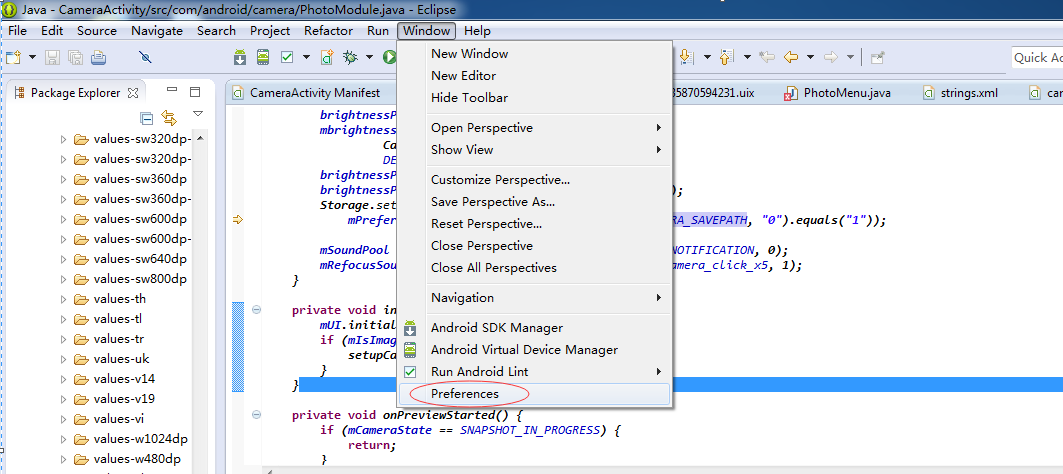Open the Lint toolbar dropdown arrow
This screenshot has height=474, width=1063.
point(306,58)
